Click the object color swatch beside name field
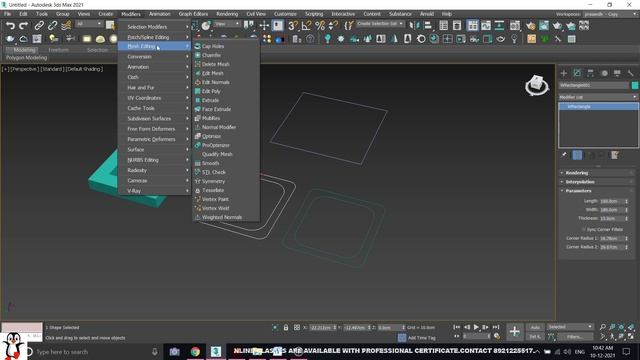Screen dimensions: 640x360 pyautogui.click(x=635, y=85)
